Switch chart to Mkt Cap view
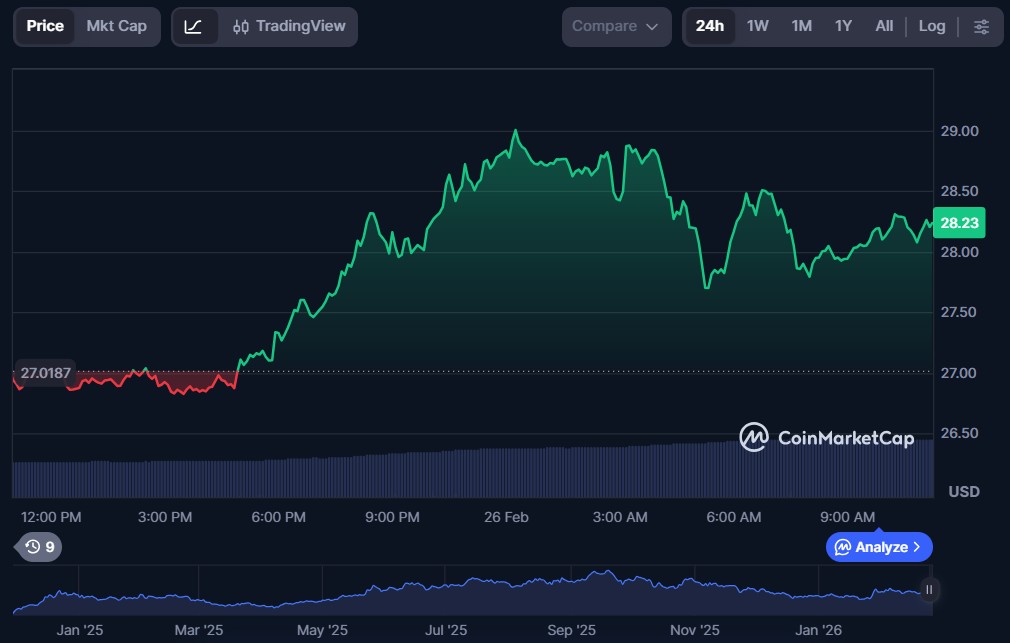This screenshot has width=1010, height=643. (116, 27)
